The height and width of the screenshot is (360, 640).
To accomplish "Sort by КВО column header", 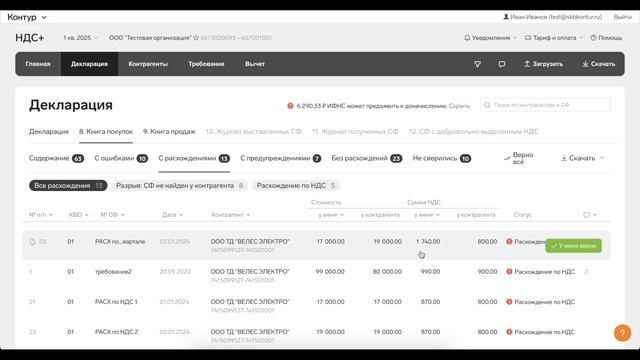I will (x=78, y=215).
